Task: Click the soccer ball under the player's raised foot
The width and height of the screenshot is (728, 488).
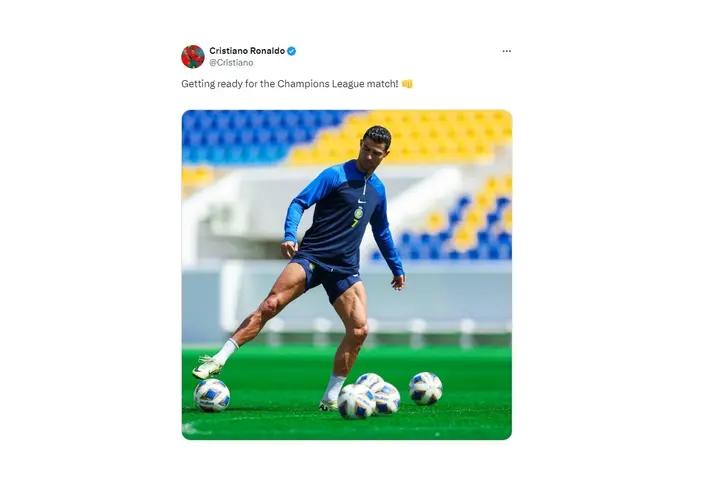Action: coord(212,395)
